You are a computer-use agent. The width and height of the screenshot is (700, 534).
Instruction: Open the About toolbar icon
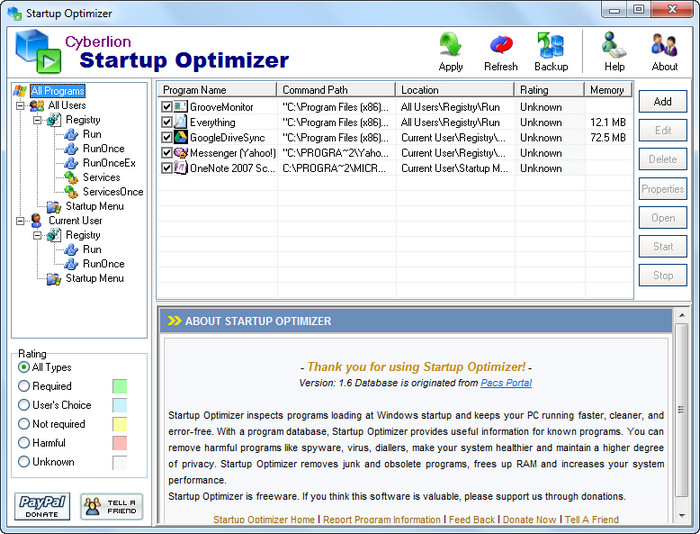pos(664,45)
